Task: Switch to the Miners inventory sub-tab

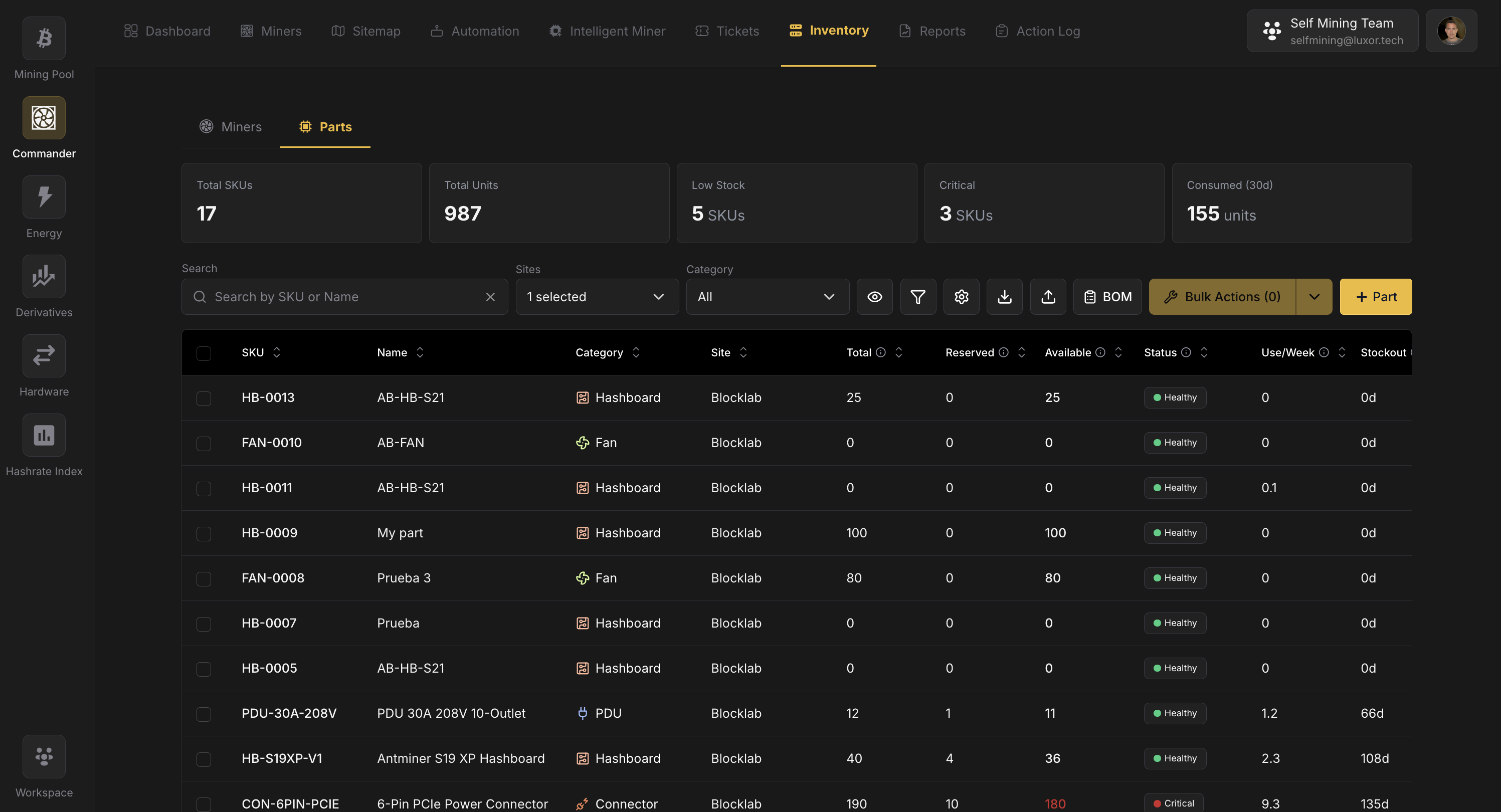Action: 231,126
